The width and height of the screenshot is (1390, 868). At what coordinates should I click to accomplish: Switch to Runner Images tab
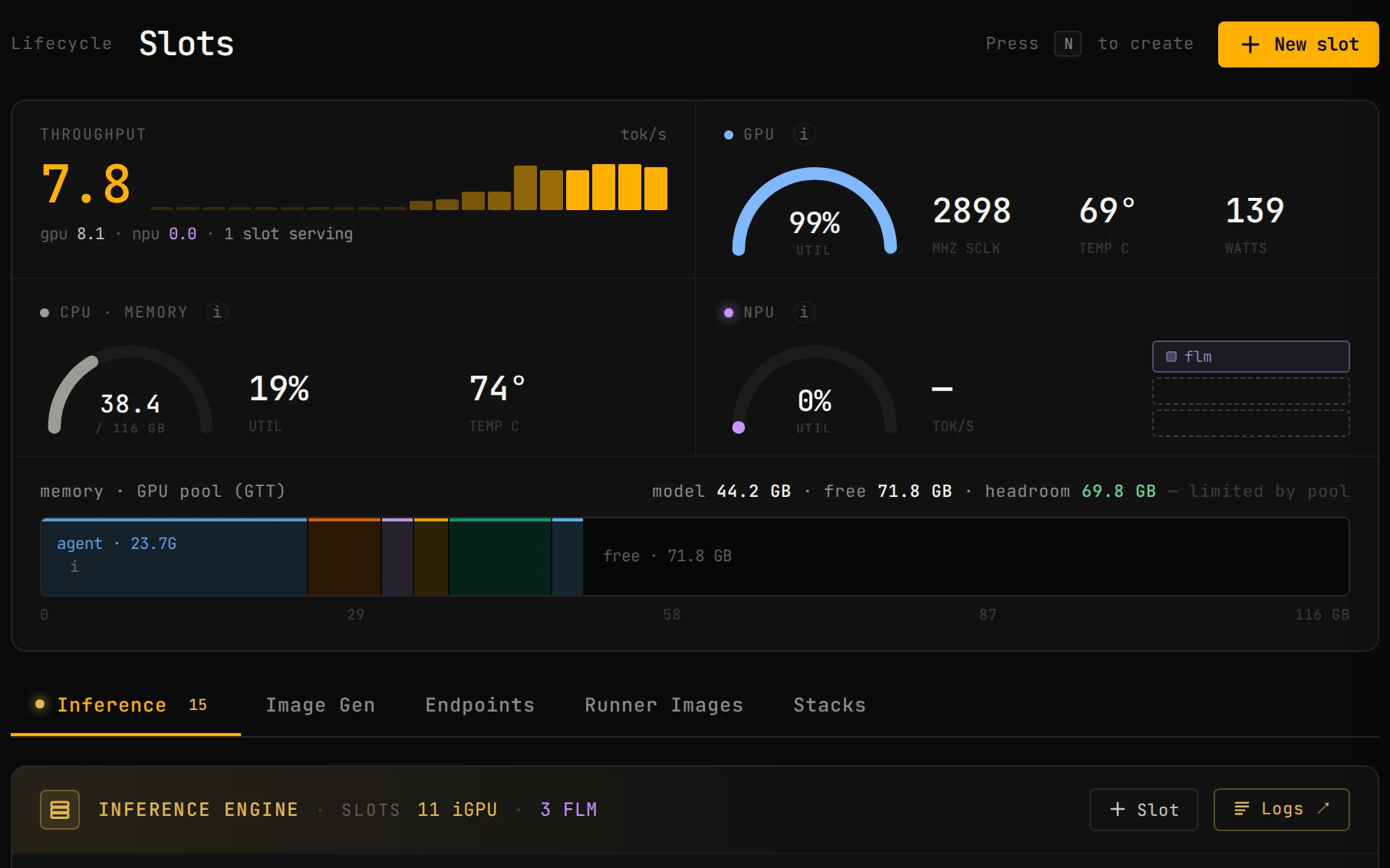(x=664, y=705)
